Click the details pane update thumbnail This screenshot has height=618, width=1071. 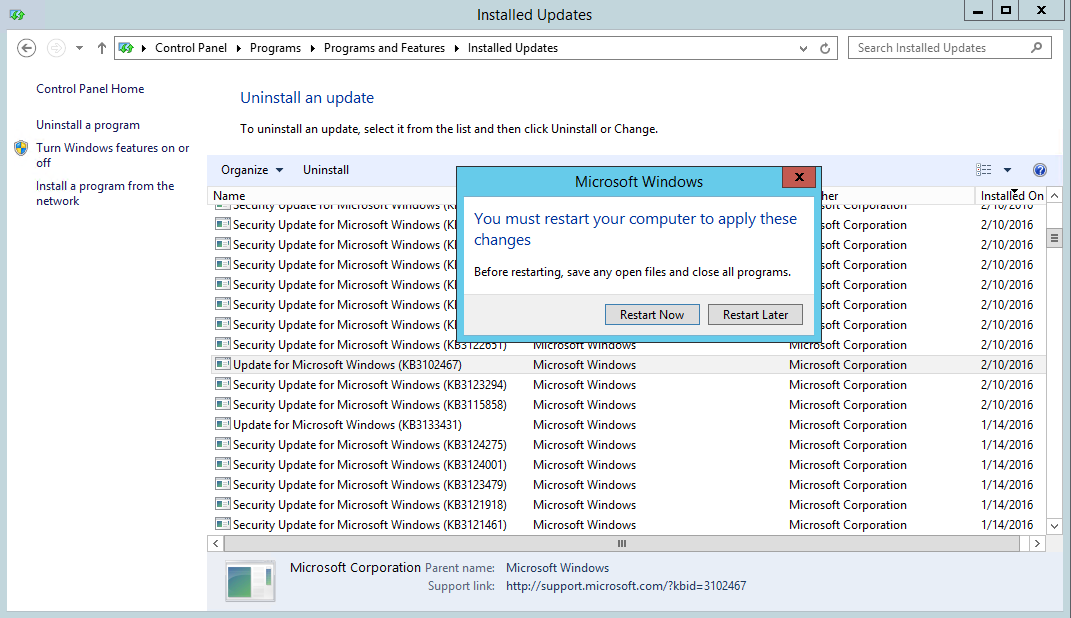click(x=250, y=581)
